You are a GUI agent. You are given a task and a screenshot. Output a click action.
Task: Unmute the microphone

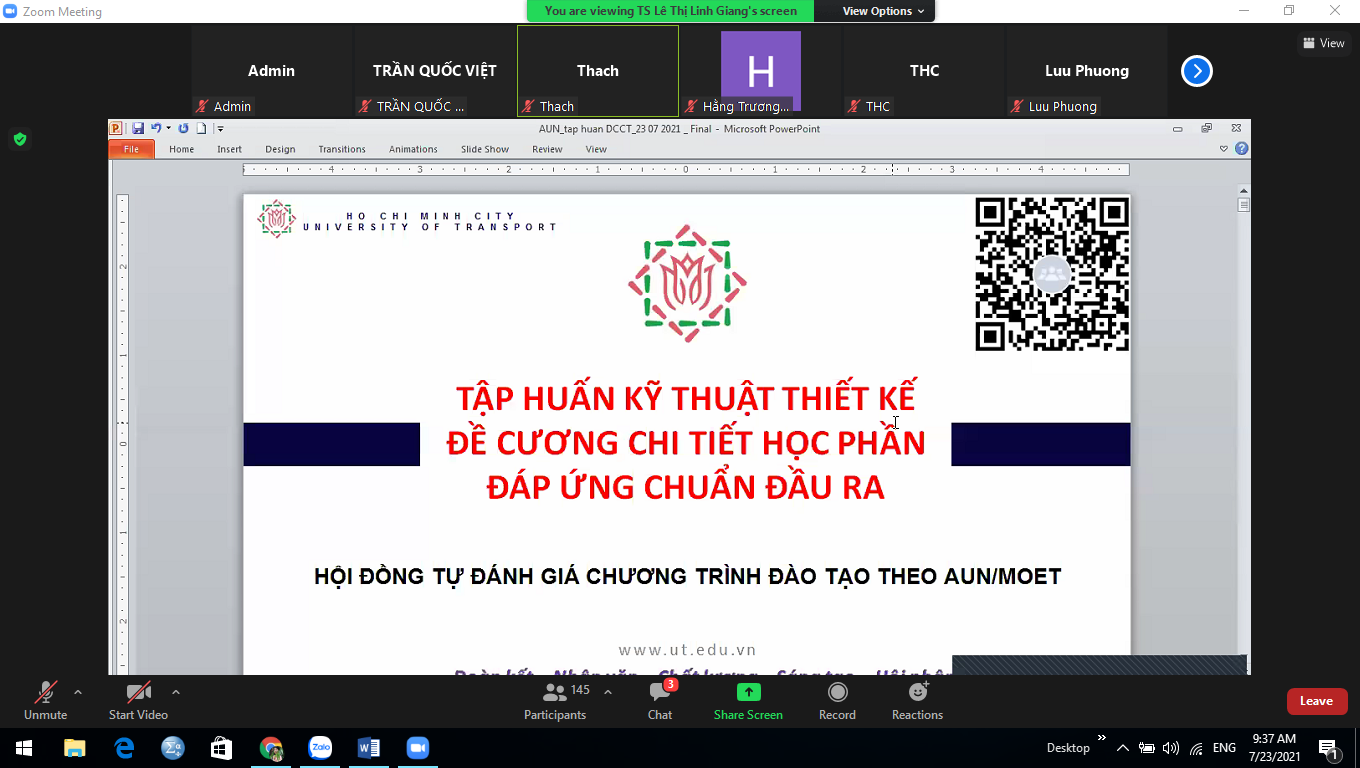click(x=45, y=700)
